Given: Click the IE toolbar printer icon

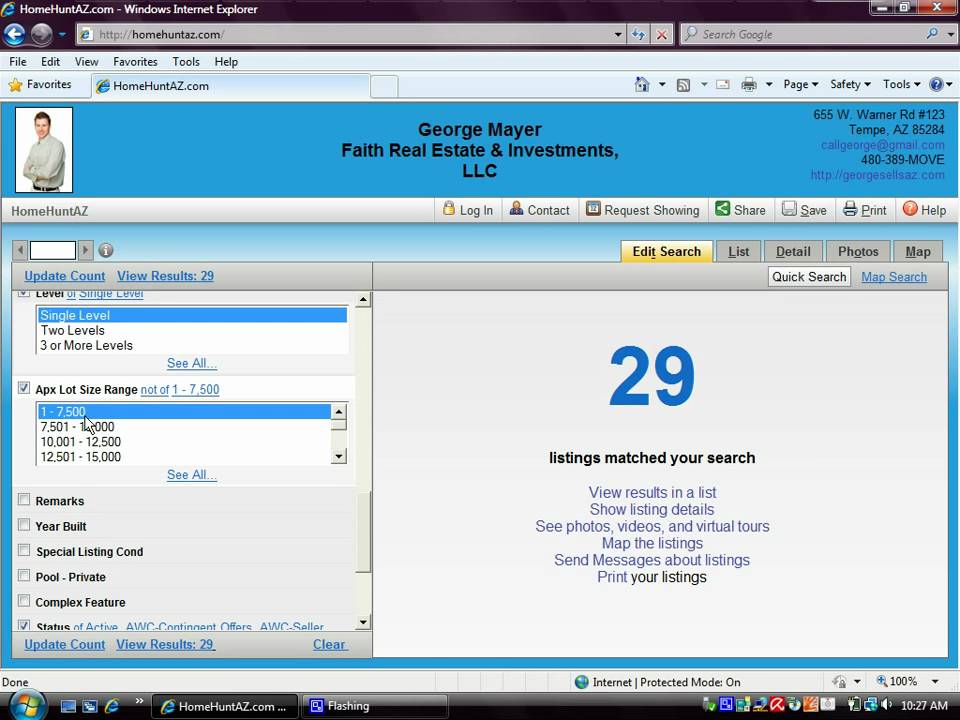Looking at the screenshot, I should [749, 84].
